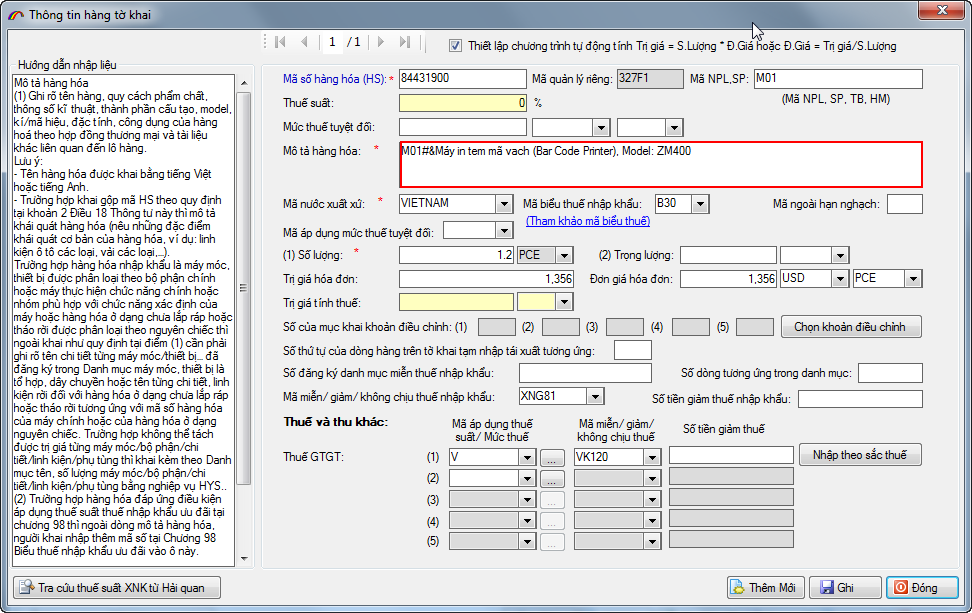
Task: Open the Mã biểu thuế nhập khẩu dropdown
Action: 700,204
